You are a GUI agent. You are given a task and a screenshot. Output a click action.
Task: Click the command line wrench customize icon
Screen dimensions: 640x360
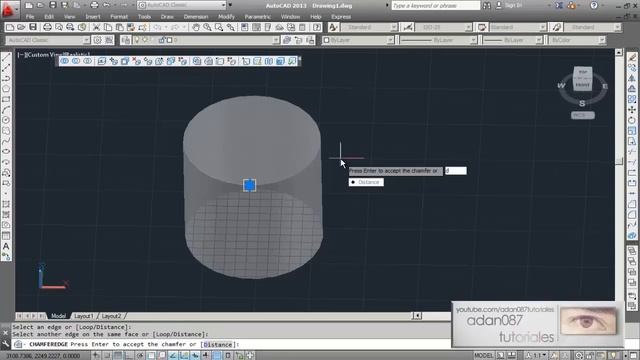(x=5, y=344)
